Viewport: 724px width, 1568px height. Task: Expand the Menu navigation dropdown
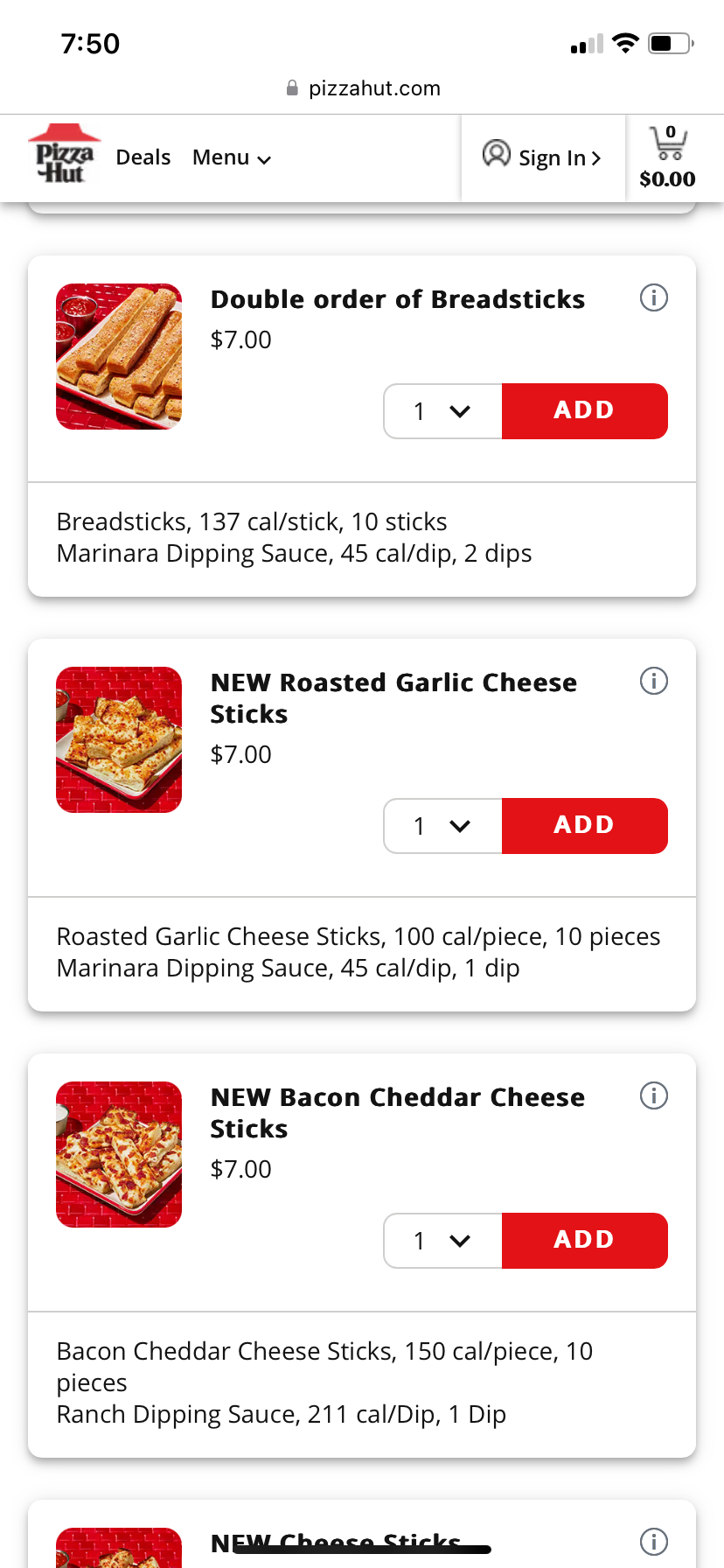232,157
